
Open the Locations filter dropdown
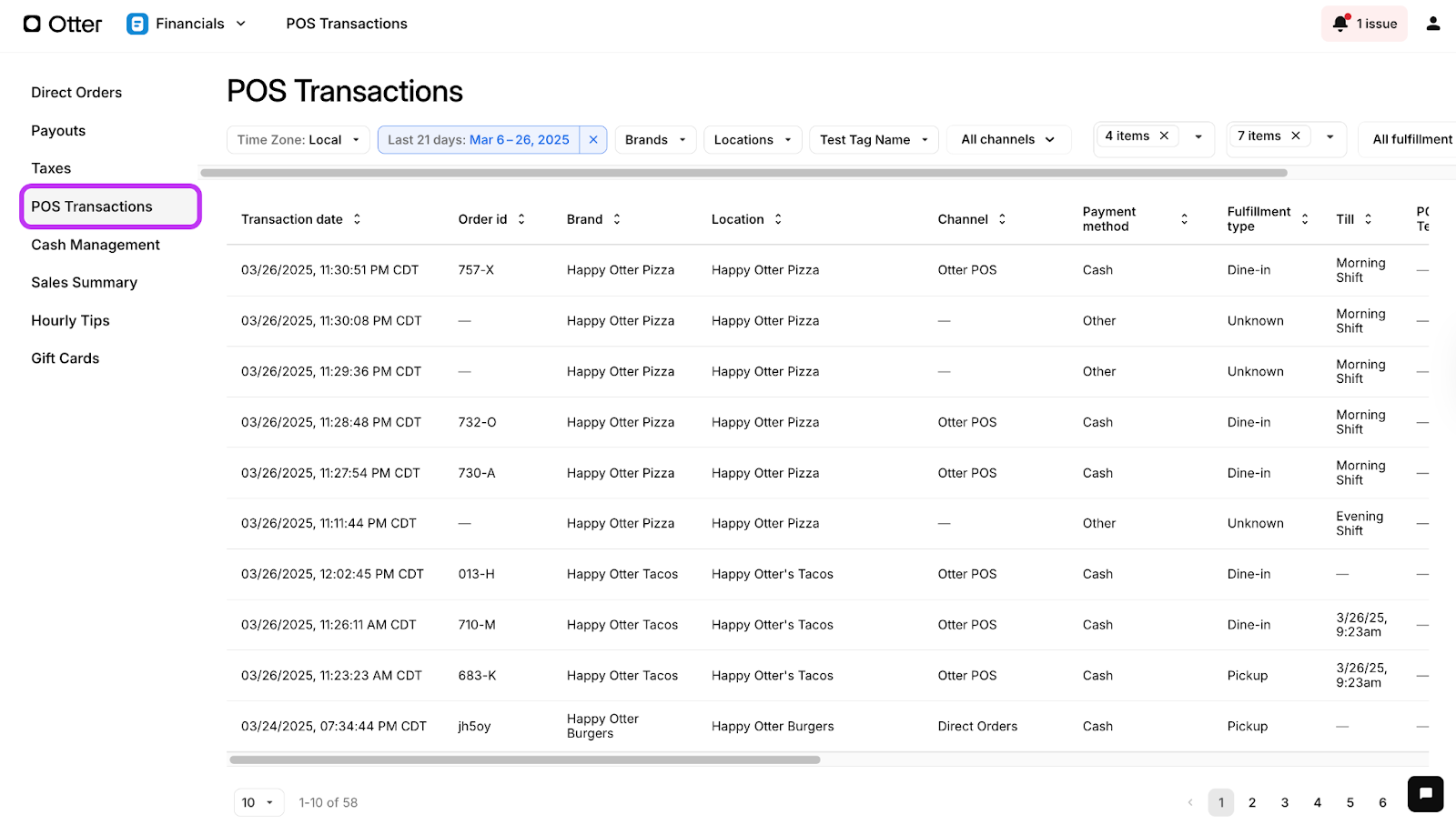point(753,139)
